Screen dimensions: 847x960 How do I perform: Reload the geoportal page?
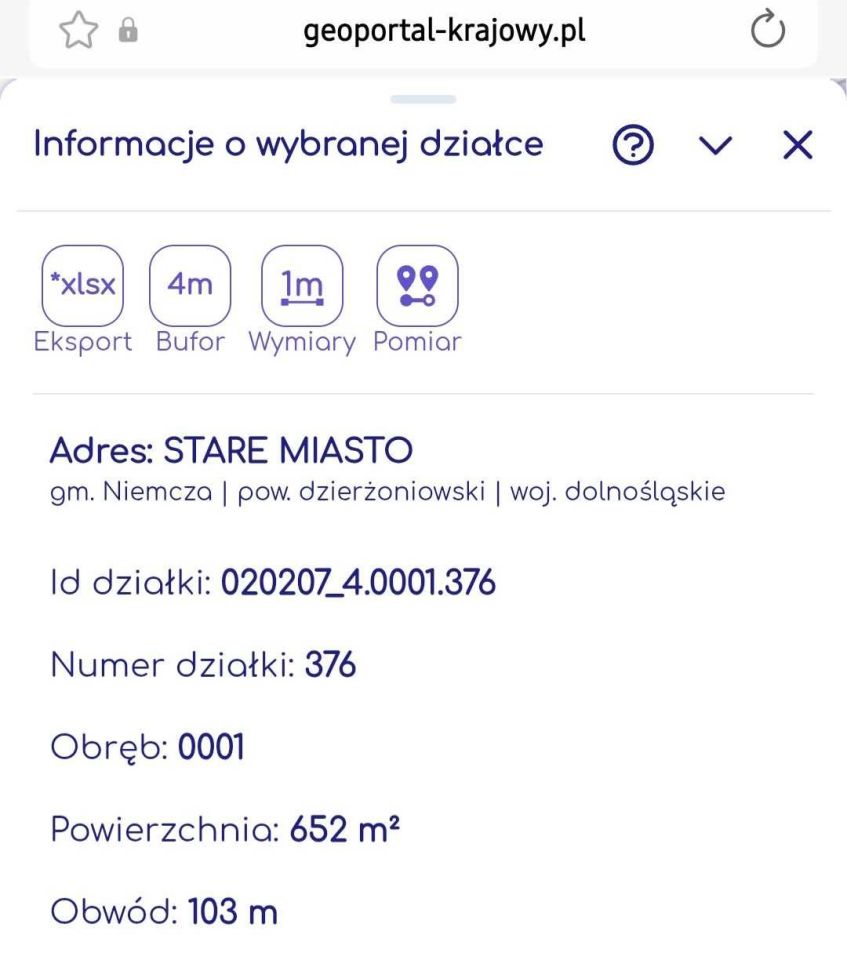tap(766, 31)
